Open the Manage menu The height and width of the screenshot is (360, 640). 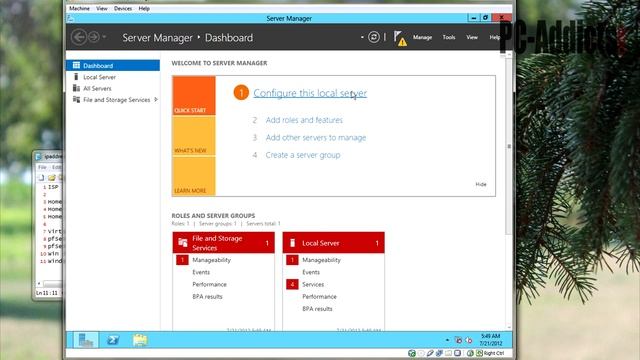coord(422,37)
